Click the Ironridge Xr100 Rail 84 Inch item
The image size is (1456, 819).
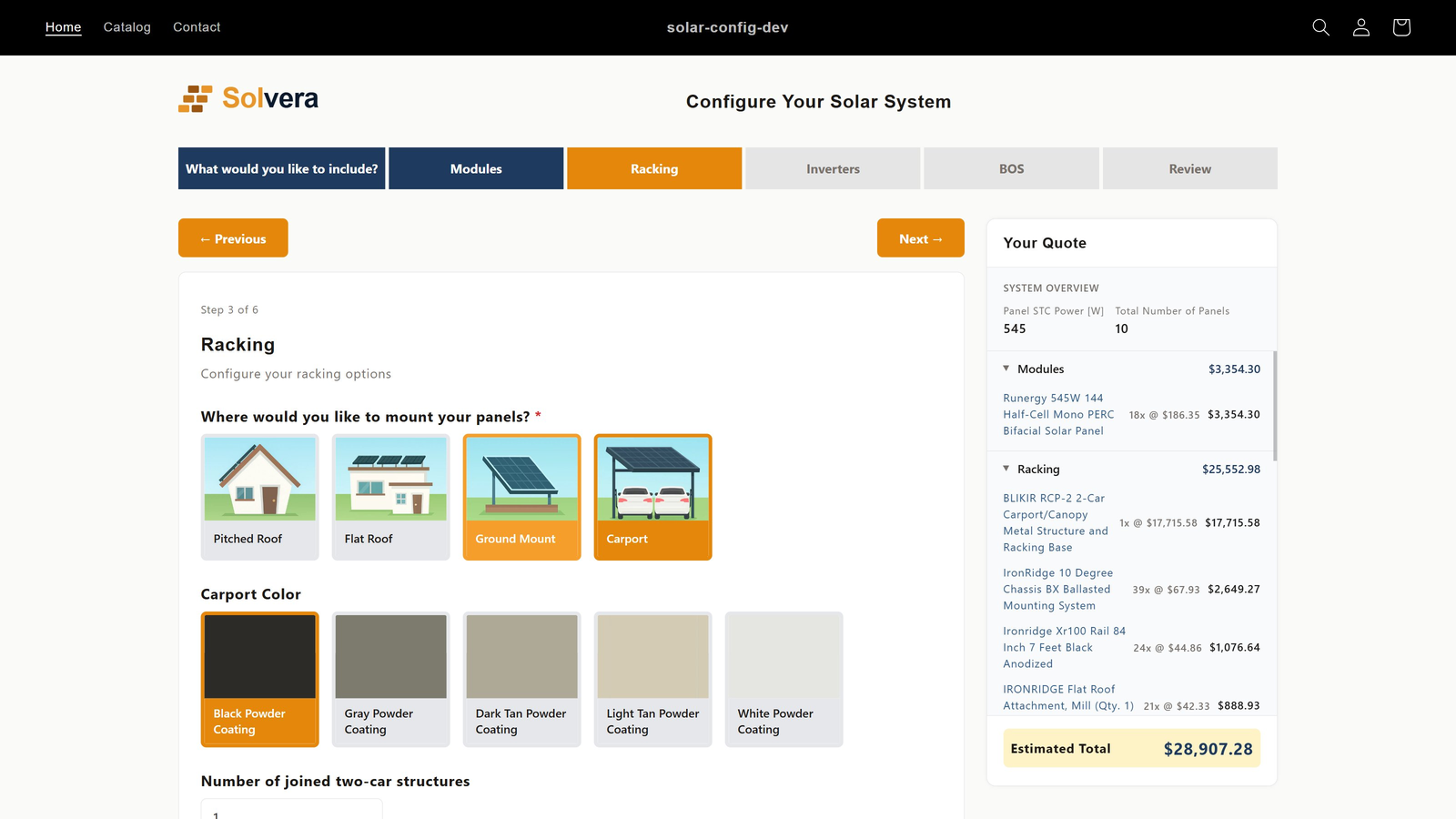(x=1064, y=647)
